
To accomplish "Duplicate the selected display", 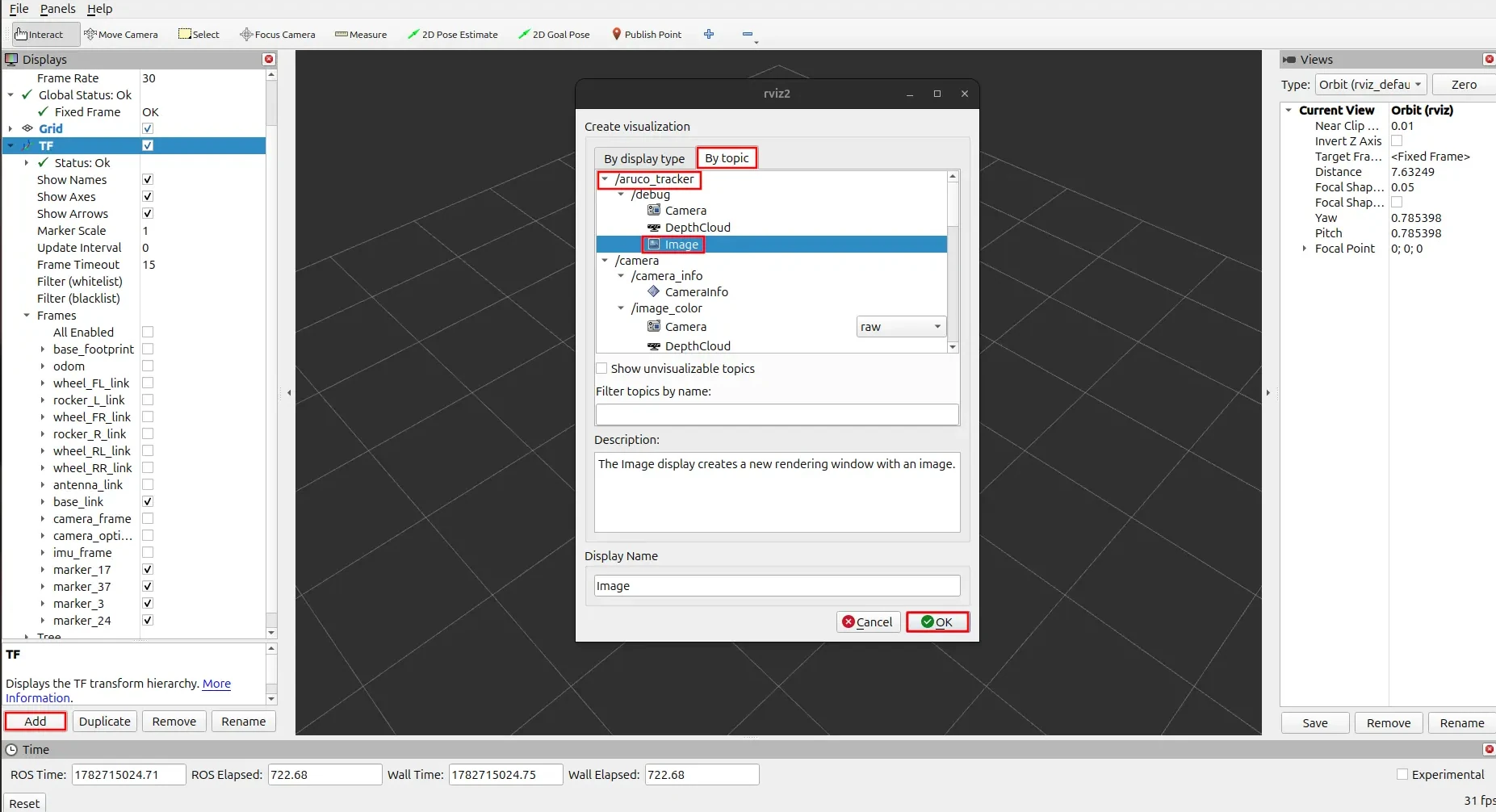I will 105,721.
